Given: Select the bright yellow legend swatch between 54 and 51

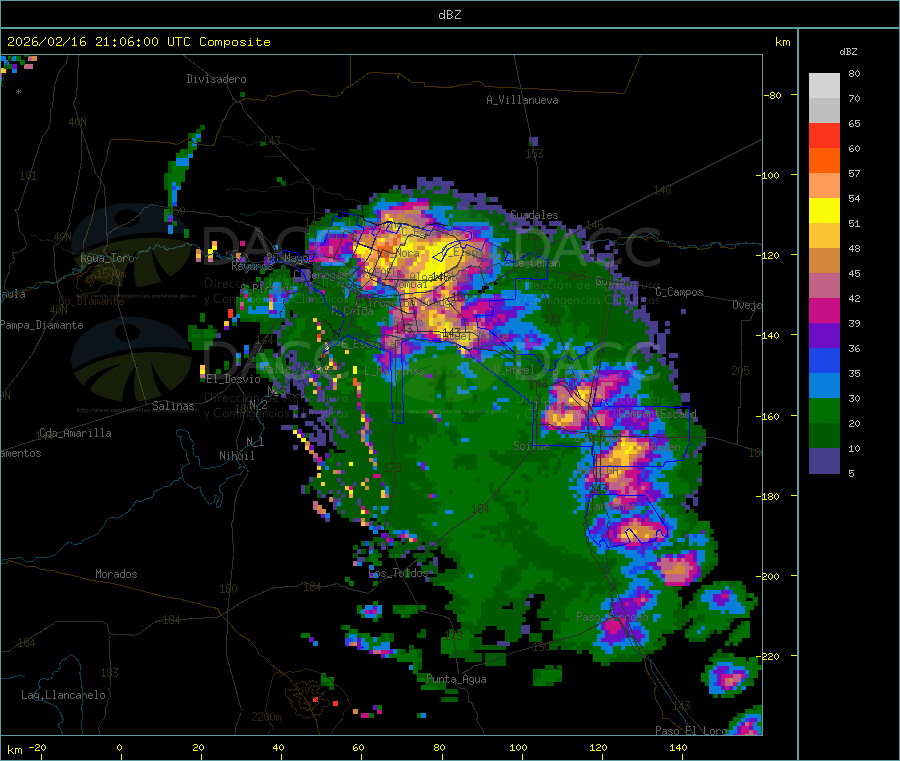Looking at the screenshot, I should (824, 211).
